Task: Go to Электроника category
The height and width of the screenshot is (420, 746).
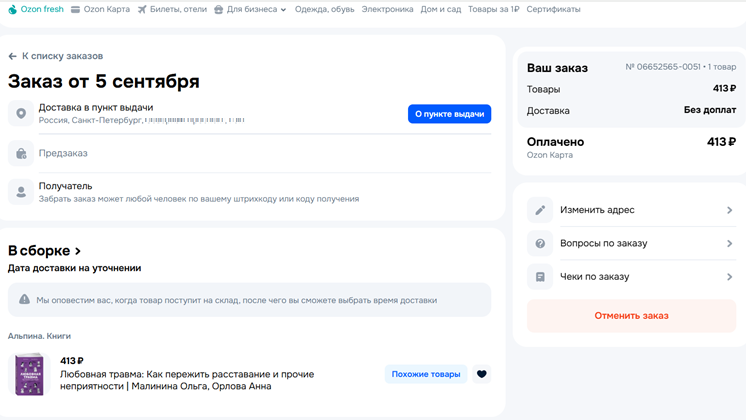Action: [x=387, y=9]
